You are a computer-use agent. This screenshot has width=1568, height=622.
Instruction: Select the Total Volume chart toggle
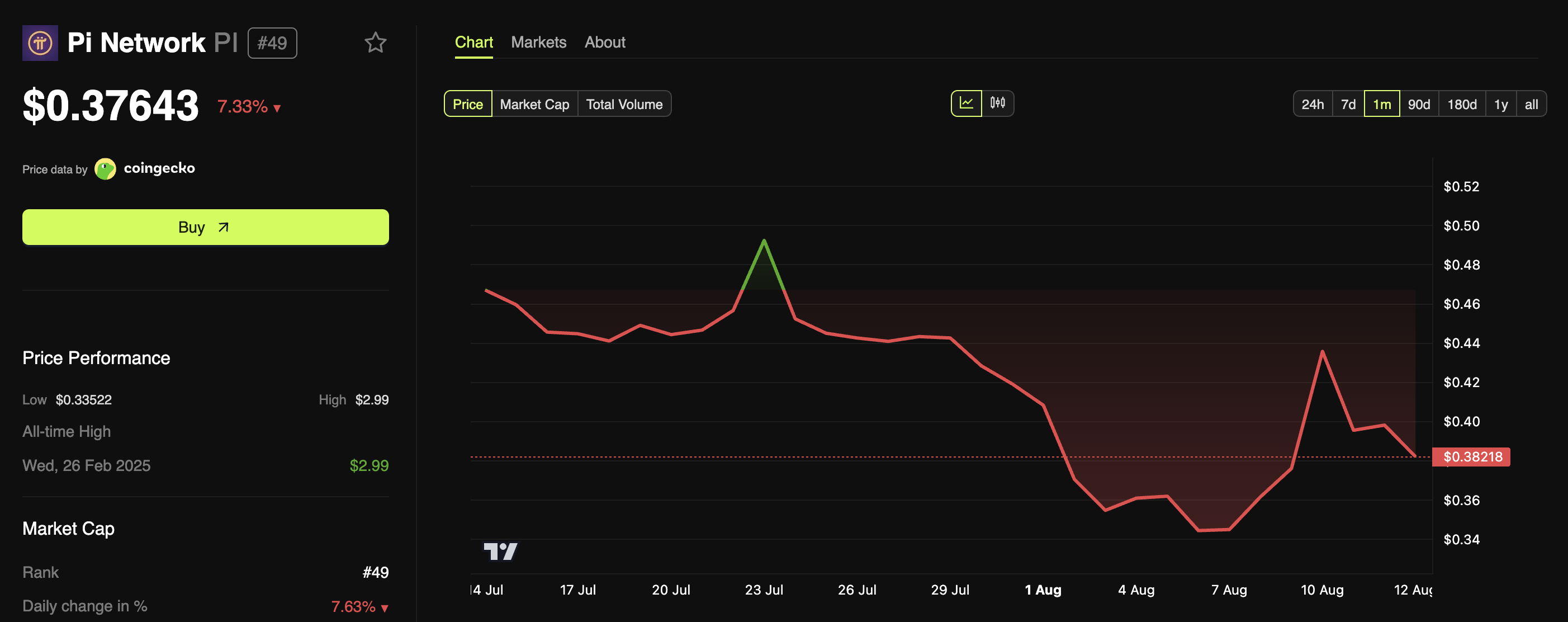(x=624, y=104)
